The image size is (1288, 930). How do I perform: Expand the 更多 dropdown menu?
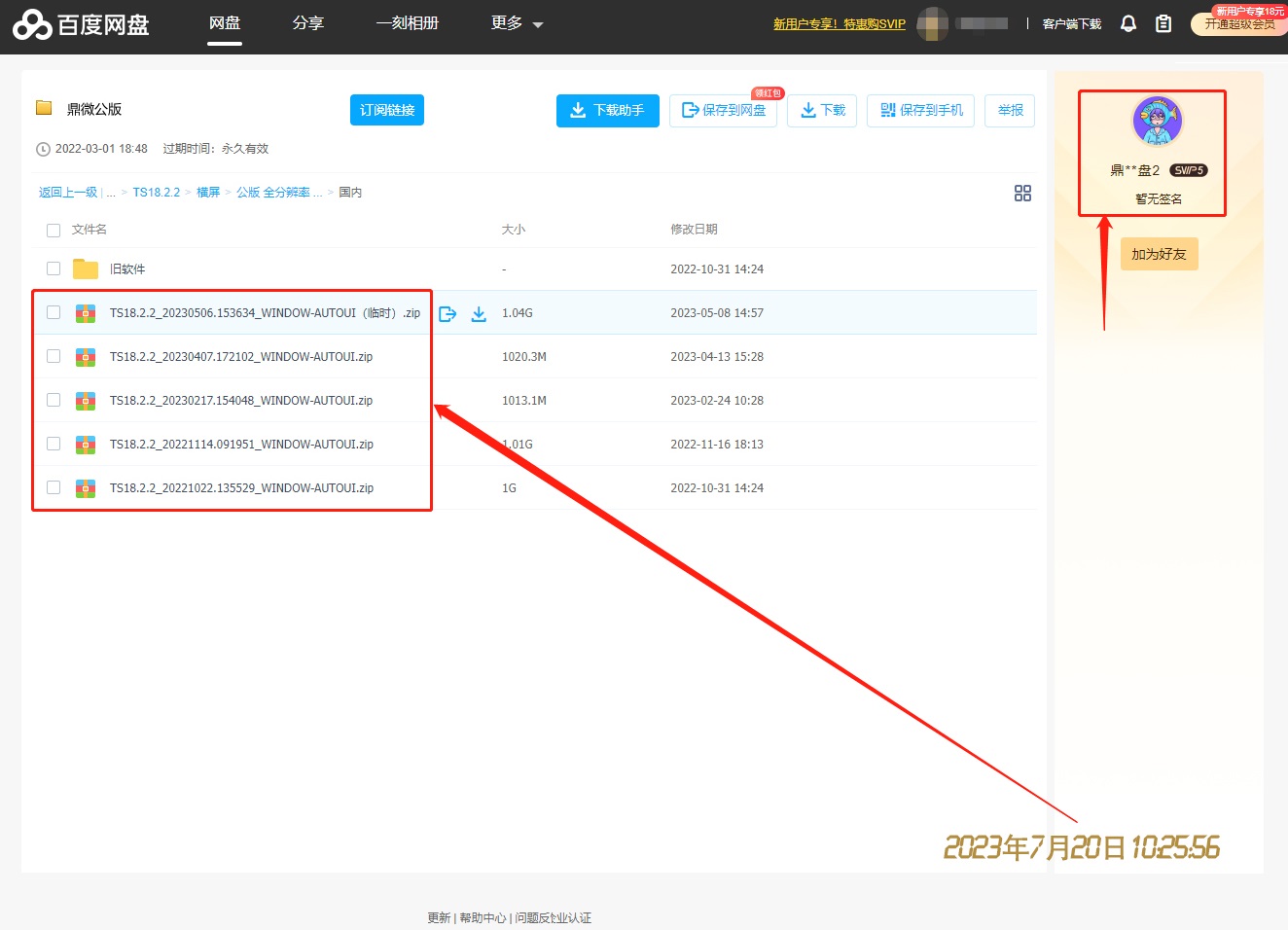[517, 23]
